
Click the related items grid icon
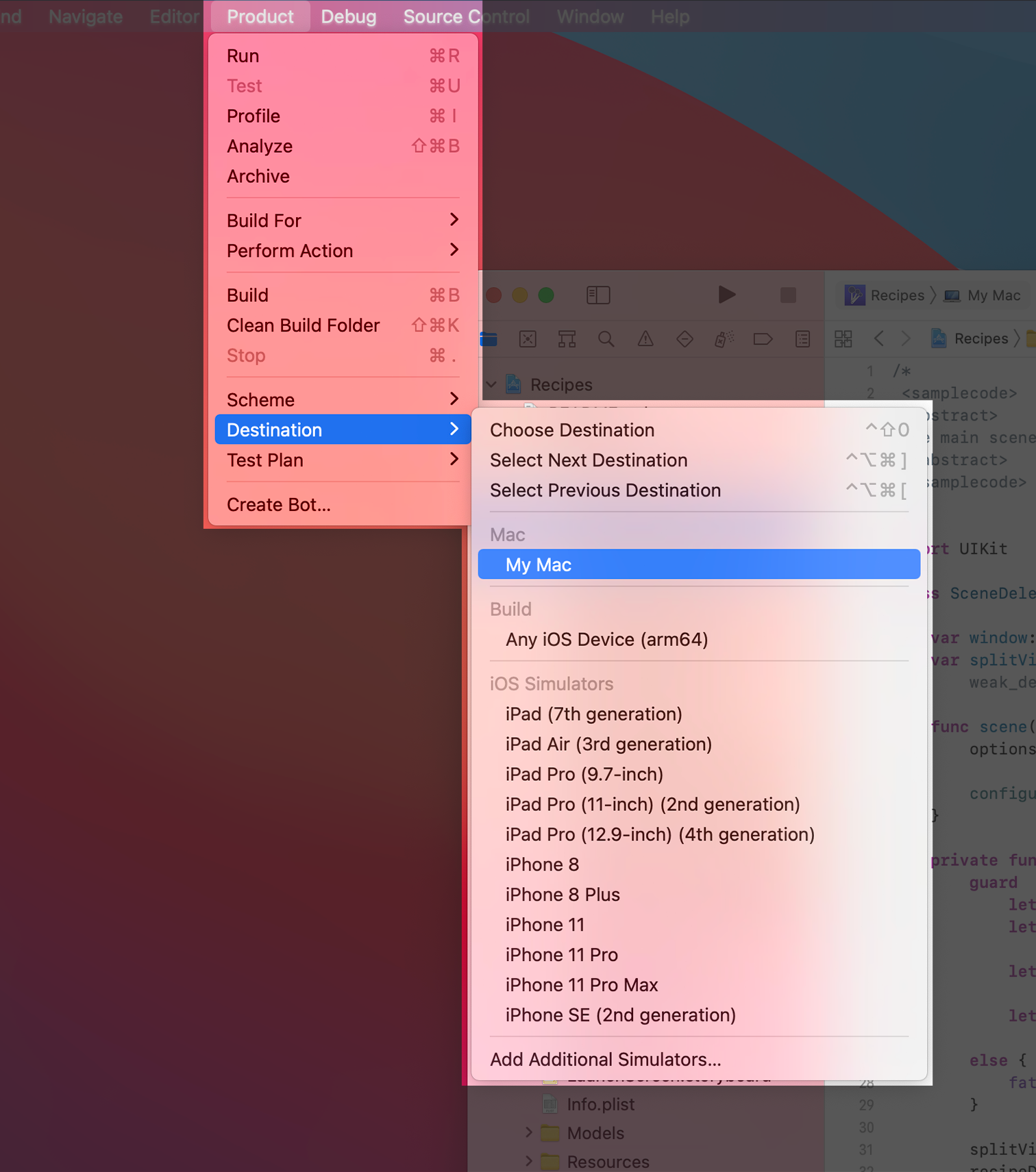[843, 338]
